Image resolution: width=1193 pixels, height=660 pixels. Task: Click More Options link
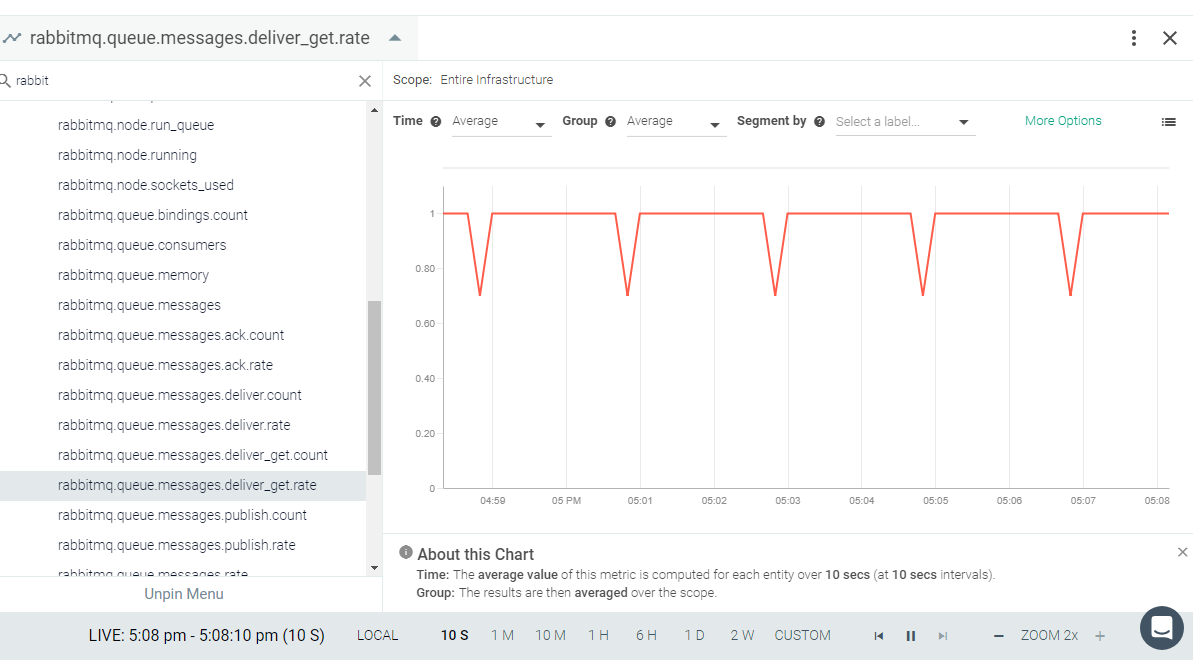[x=1063, y=121]
